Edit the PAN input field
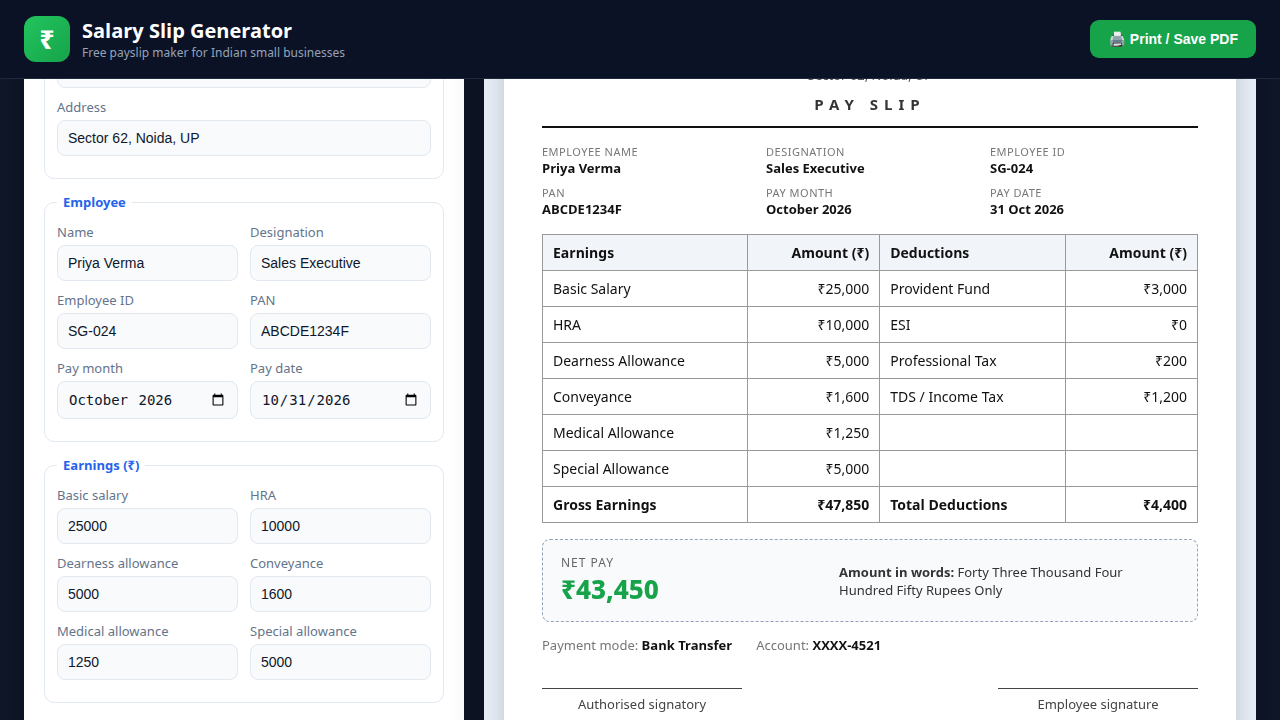Viewport: 1280px width, 720px height. pyautogui.click(x=340, y=331)
